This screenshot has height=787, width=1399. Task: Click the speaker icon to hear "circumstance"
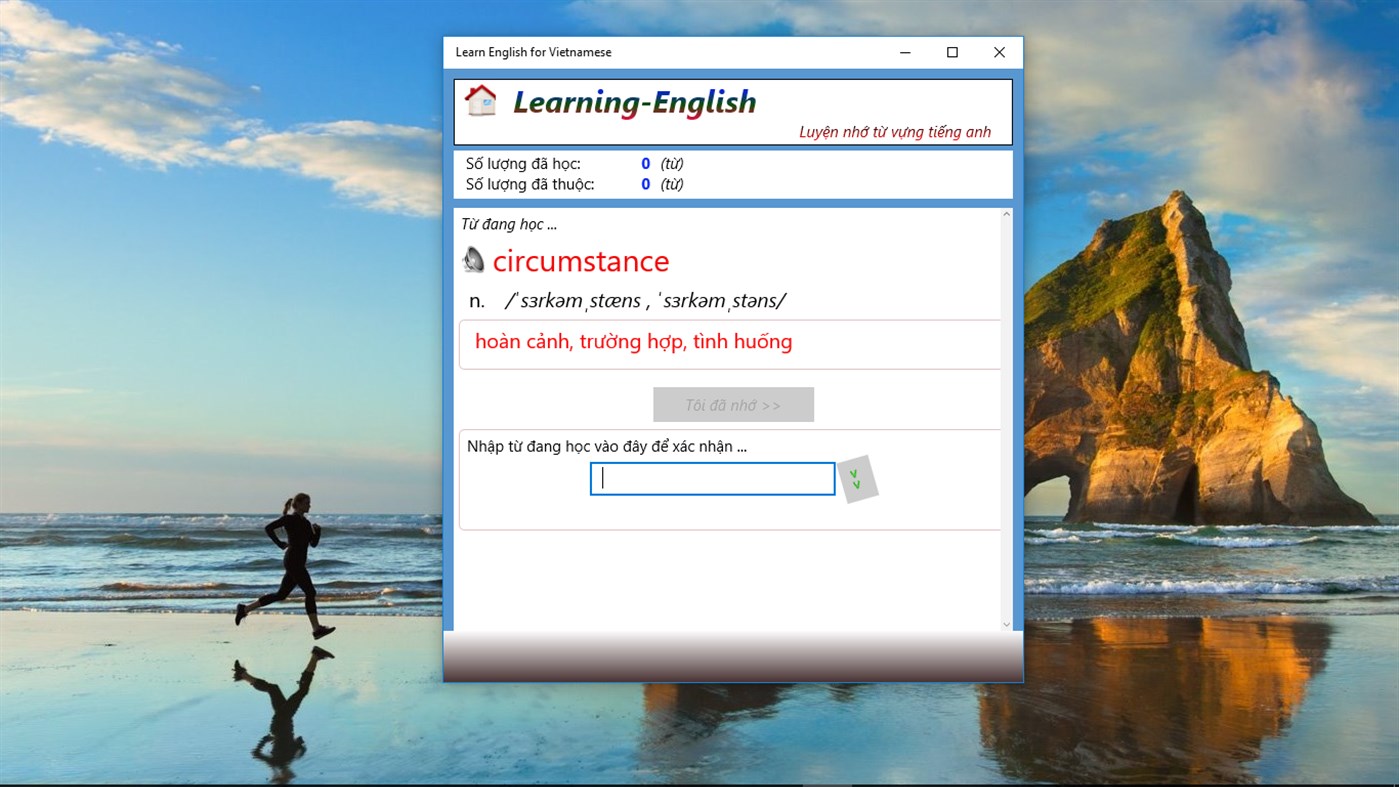pos(474,261)
